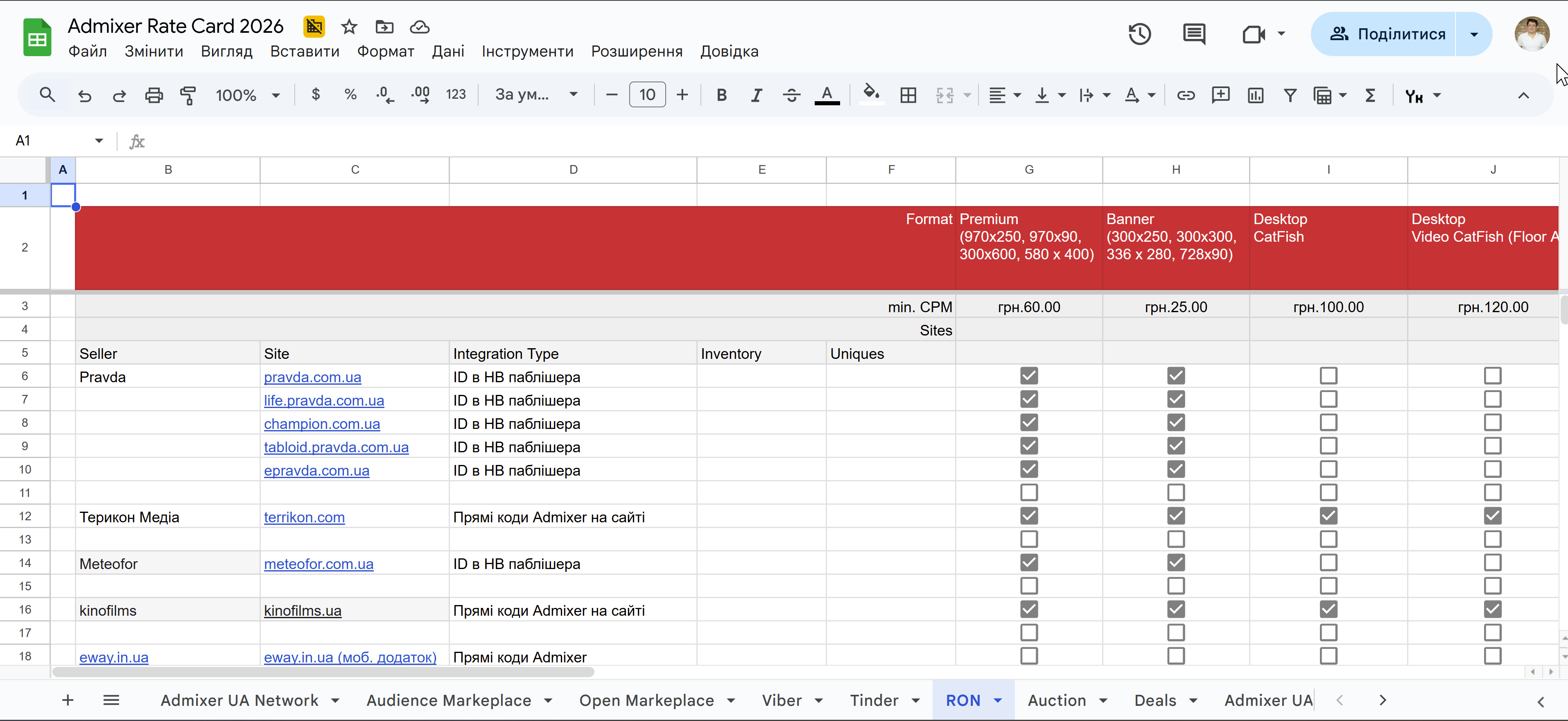Open the text color picker
The width and height of the screenshot is (1568, 721).
coord(827,95)
